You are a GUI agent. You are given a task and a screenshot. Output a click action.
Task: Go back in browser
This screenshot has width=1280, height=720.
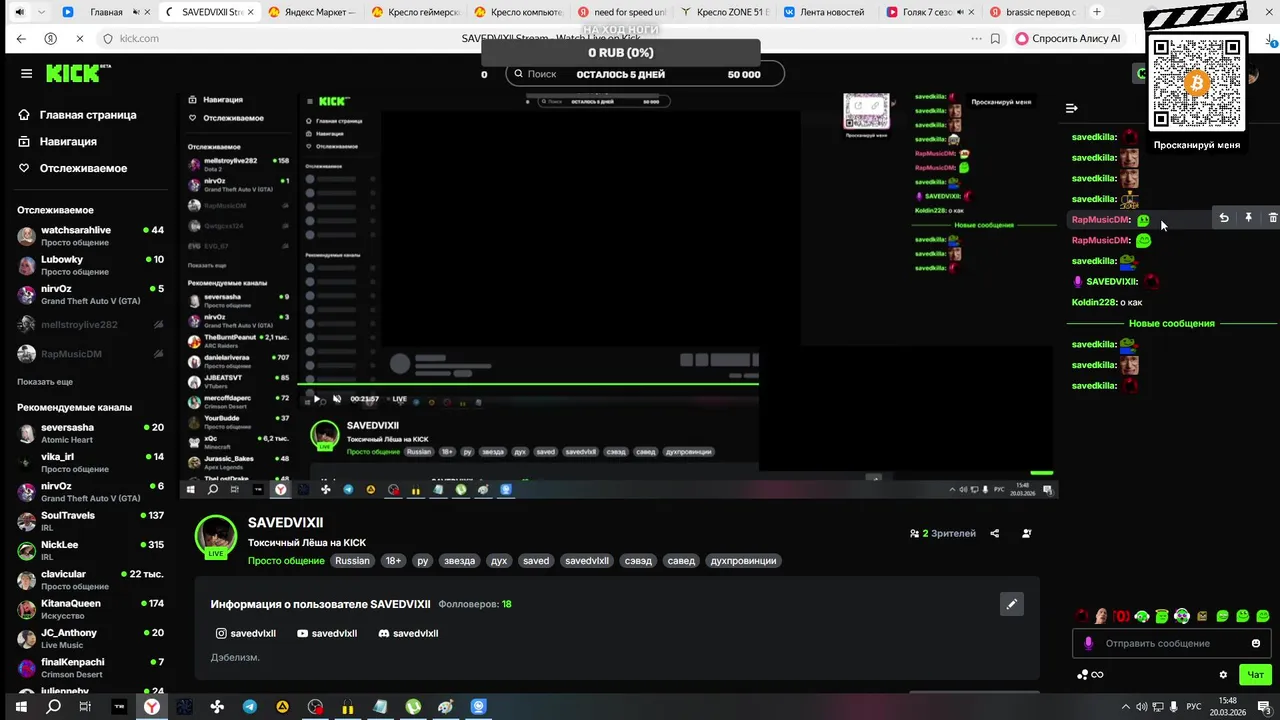click(x=21, y=38)
